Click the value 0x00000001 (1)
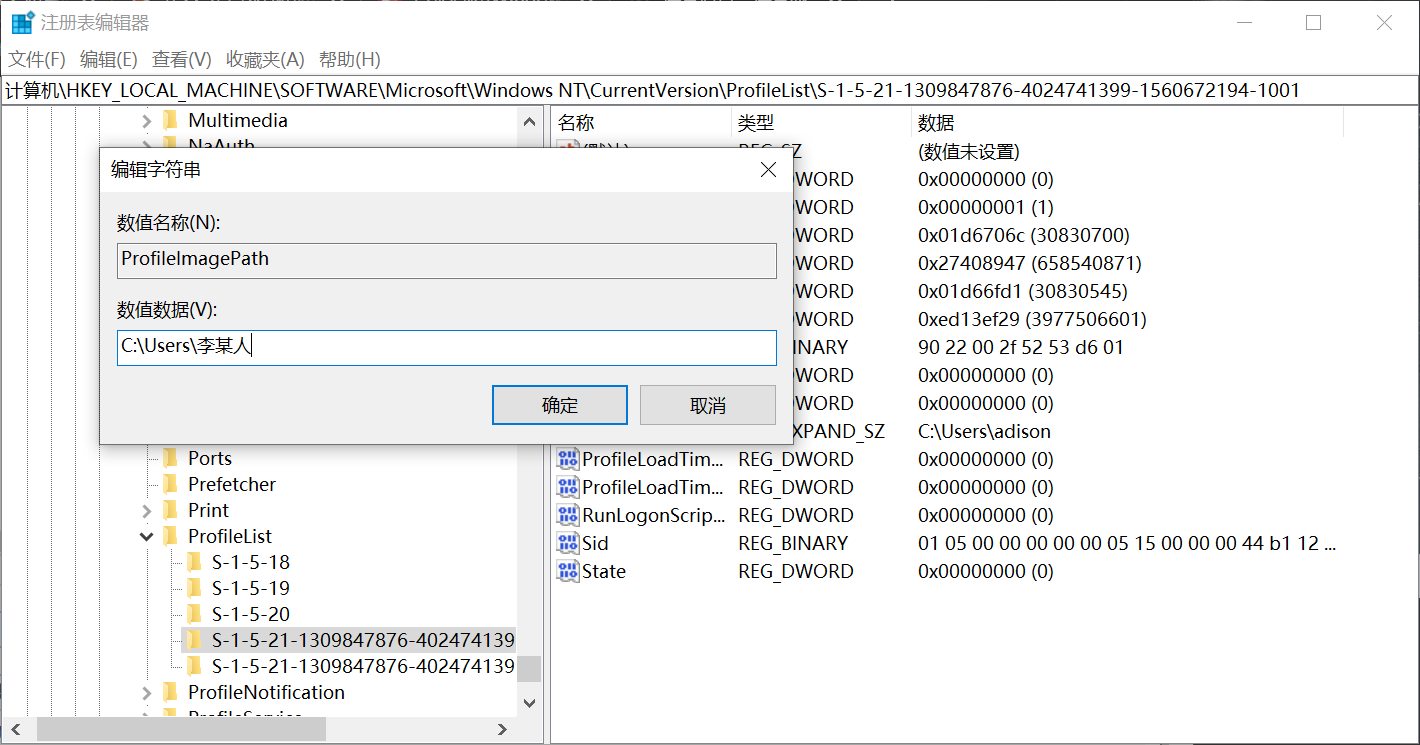Screen dimensions: 1420x745 pyautogui.click(x=985, y=207)
